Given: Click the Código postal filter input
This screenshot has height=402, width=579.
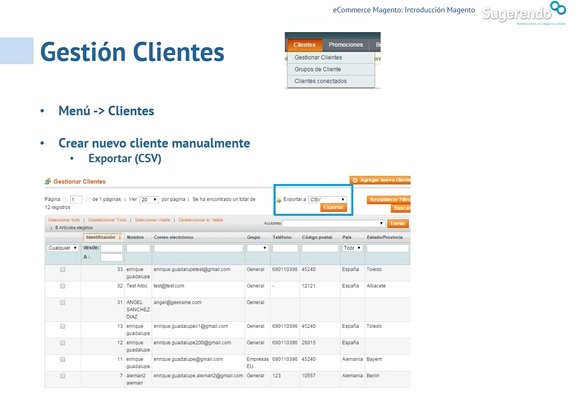Looking at the screenshot, I should [320, 248].
